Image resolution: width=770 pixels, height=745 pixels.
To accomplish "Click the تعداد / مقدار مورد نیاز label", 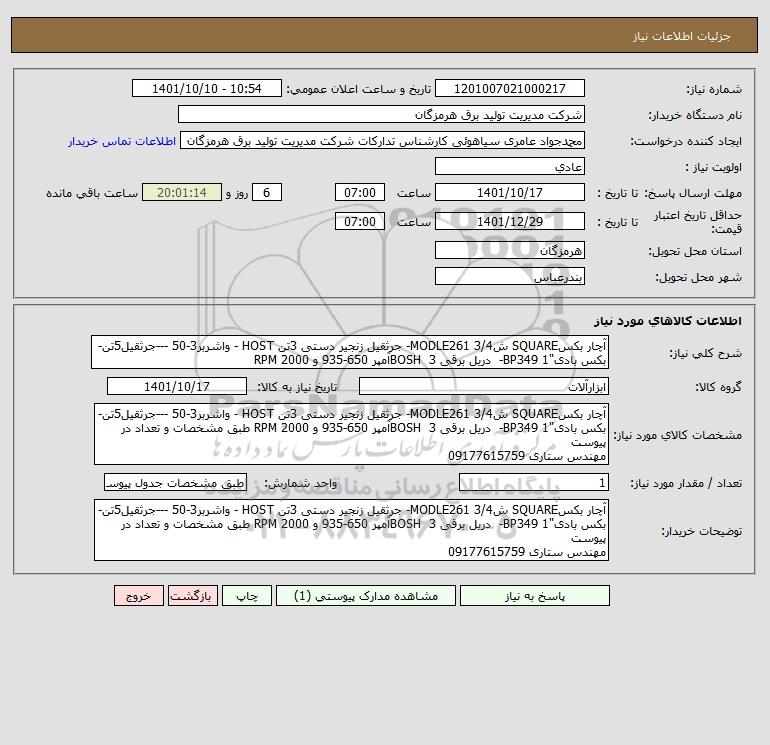I will pyautogui.click(x=686, y=483).
